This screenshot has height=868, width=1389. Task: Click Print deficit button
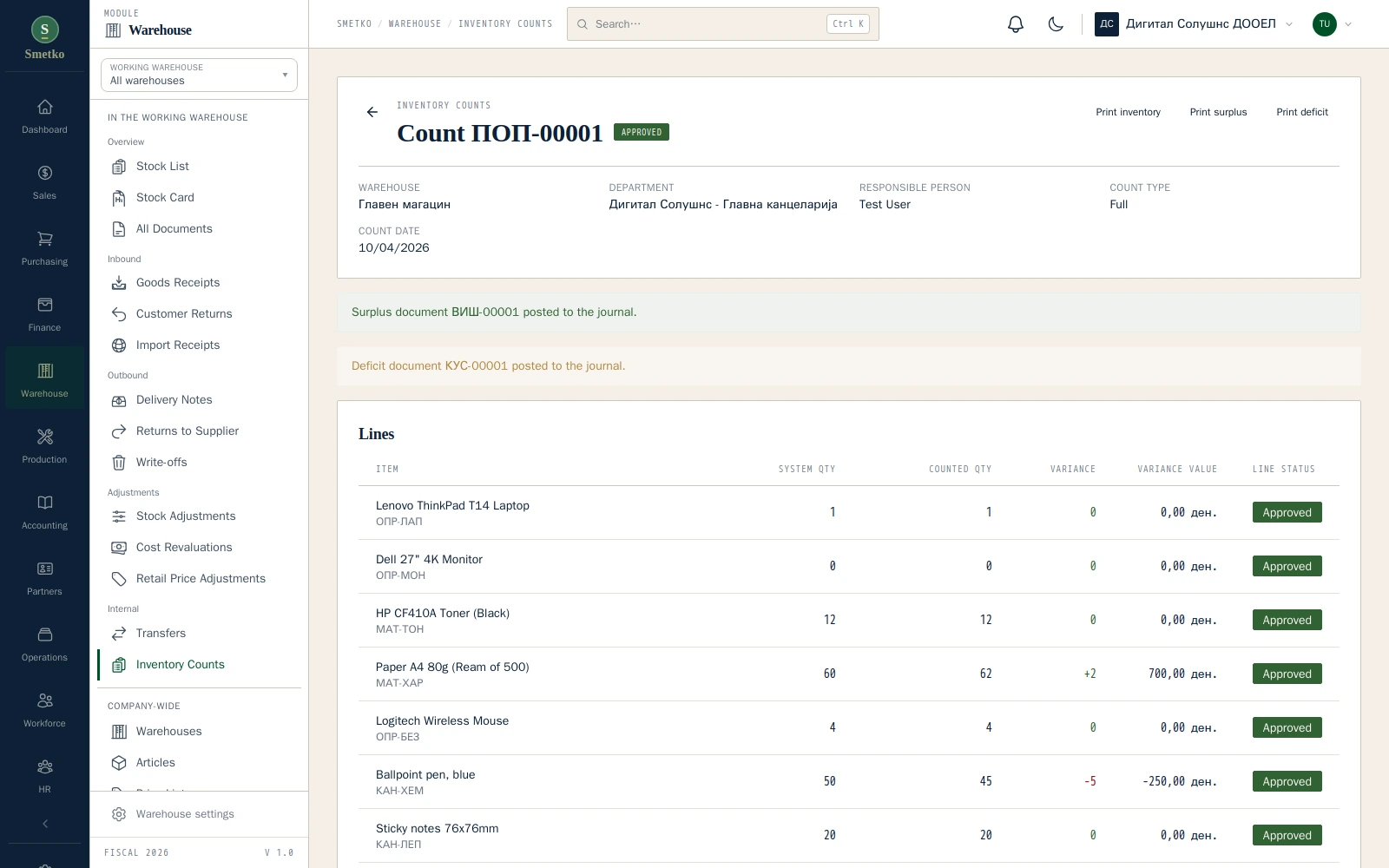pyautogui.click(x=1302, y=112)
